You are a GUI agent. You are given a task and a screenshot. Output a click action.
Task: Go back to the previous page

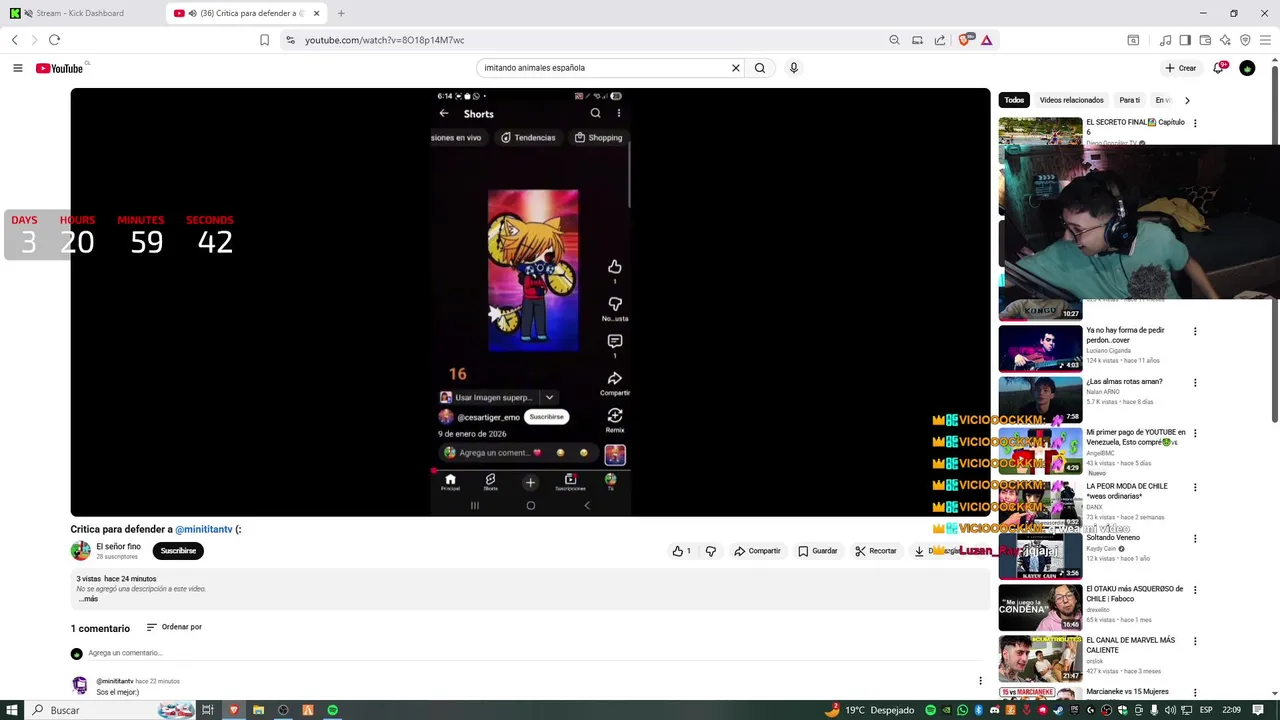[14, 40]
